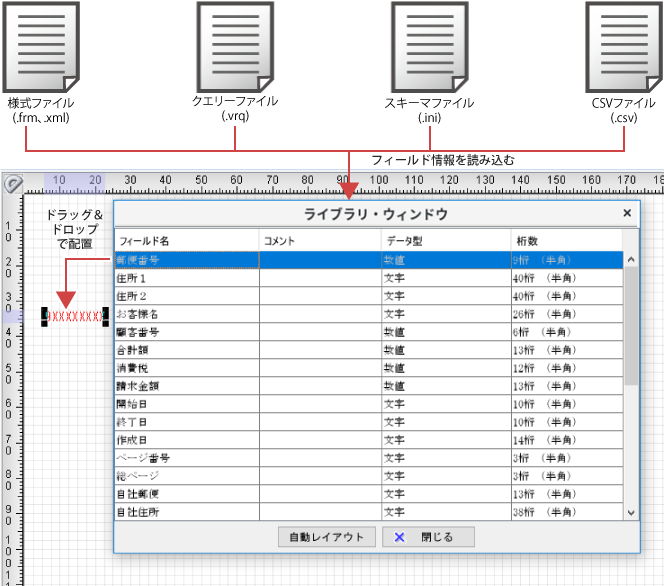Screen dimensions: 665x586
Task: Click the rightmost document icon
Action: 624,47
